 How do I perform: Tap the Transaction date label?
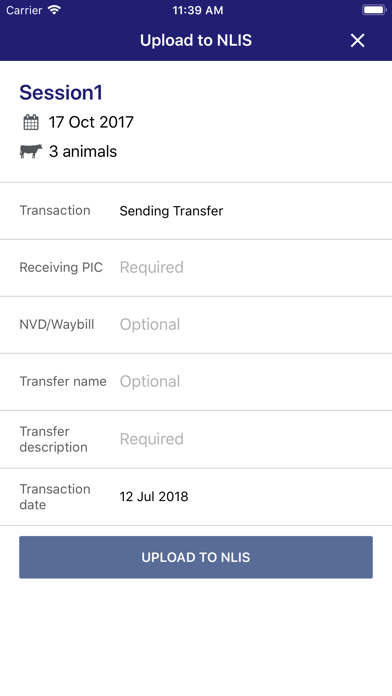(x=55, y=497)
